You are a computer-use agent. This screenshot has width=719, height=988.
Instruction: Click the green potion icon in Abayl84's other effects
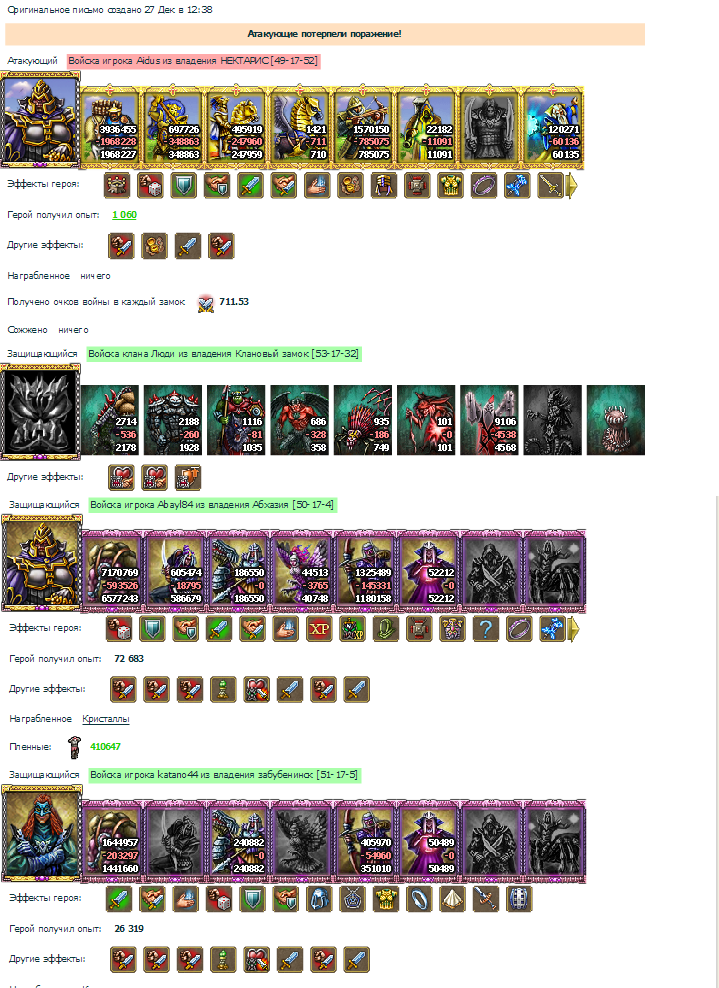pos(223,689)
